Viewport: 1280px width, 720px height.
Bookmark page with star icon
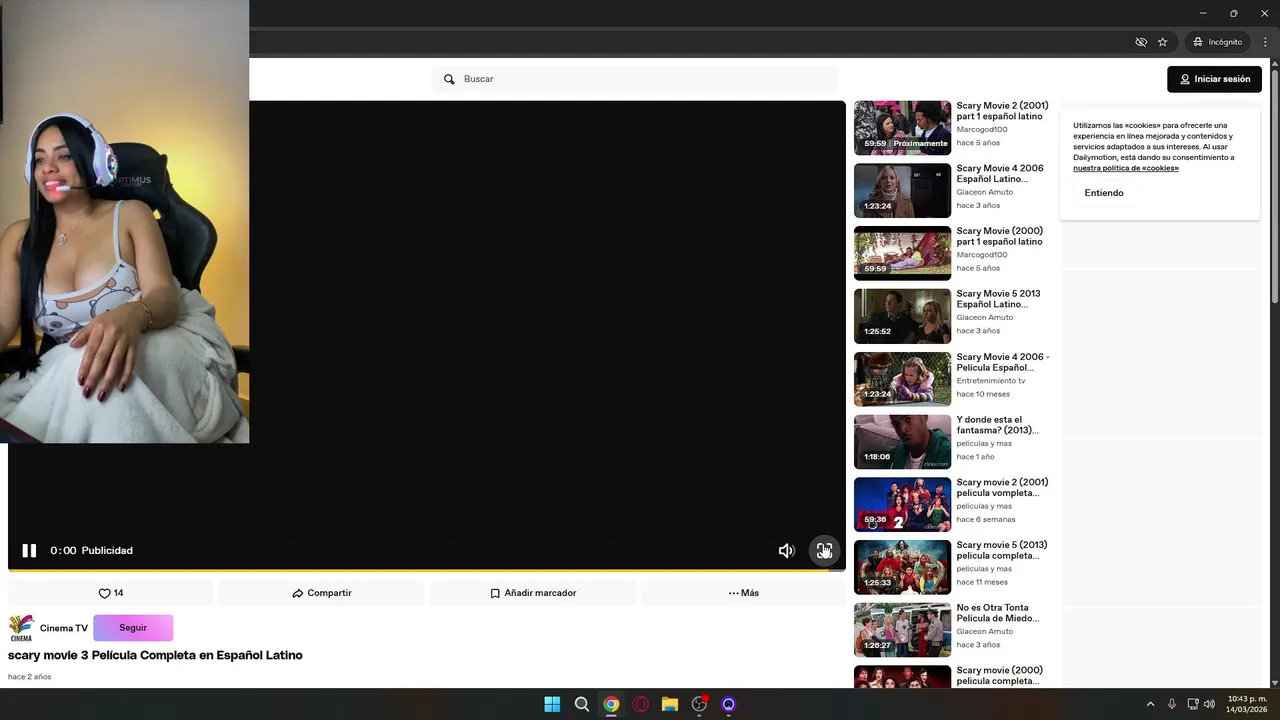1162,42
